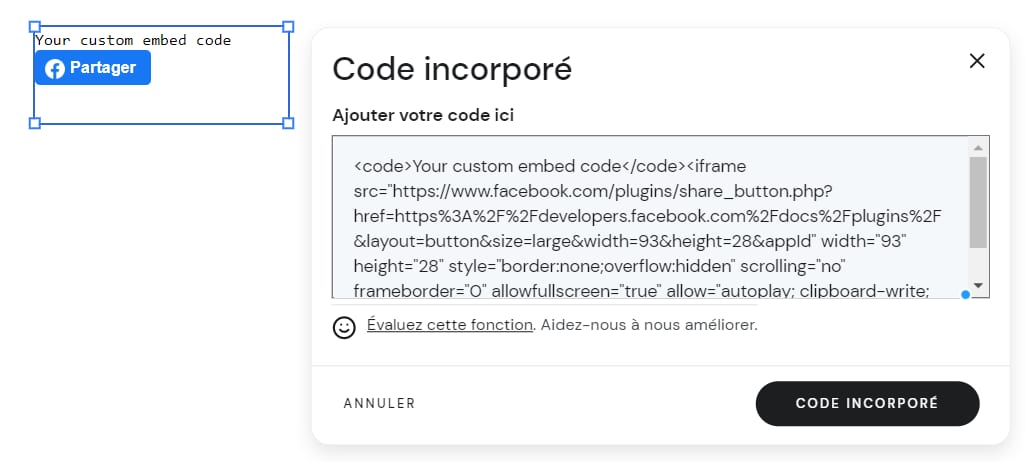
Task: Grab the bottom-right resize handle of embed
Action: 289,123
